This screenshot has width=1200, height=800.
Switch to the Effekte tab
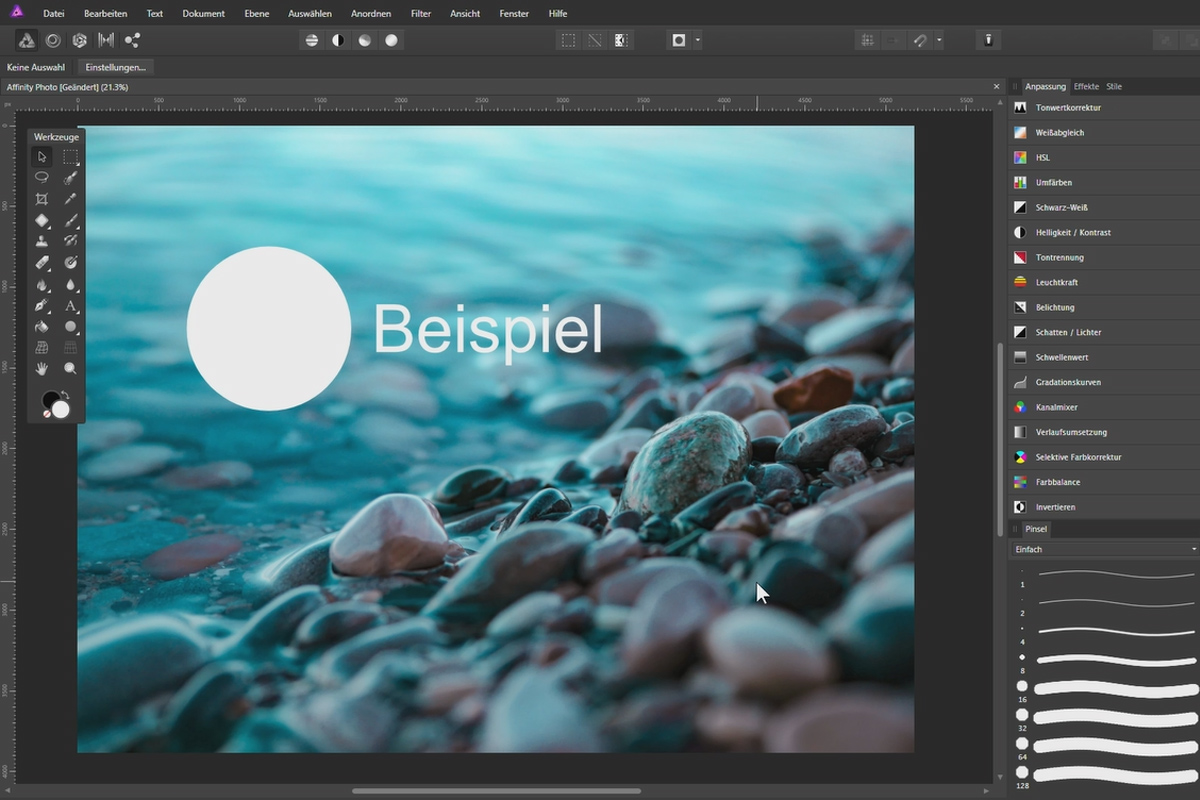(x=1086, y=86)
